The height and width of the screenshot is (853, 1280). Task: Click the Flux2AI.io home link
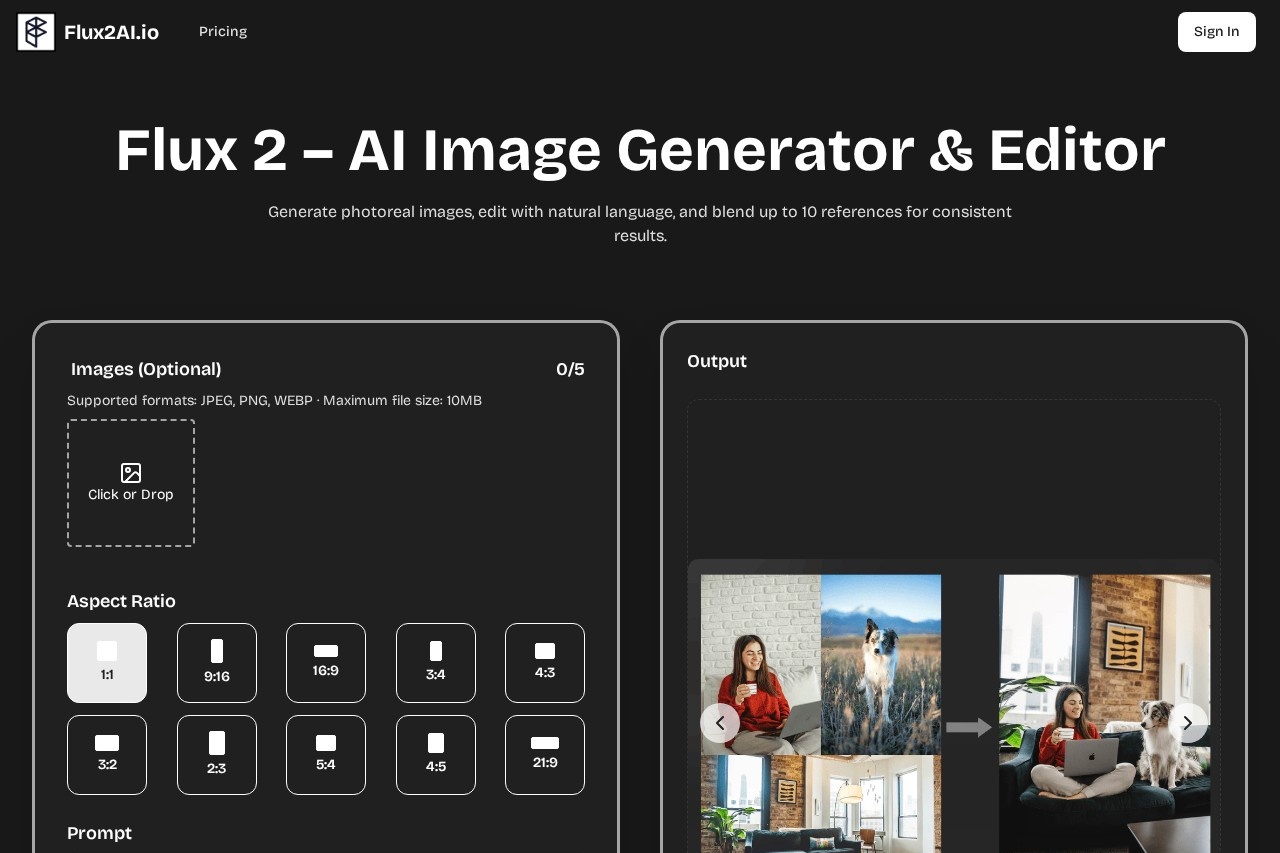pos(88,31)
